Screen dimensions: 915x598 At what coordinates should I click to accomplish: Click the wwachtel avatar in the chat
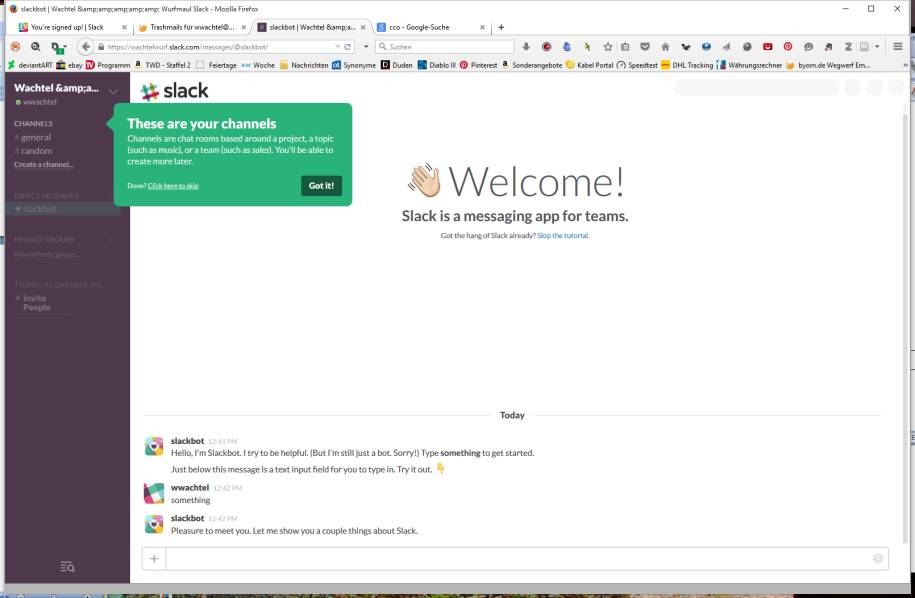pyautogui.click(x=154, y=493)
